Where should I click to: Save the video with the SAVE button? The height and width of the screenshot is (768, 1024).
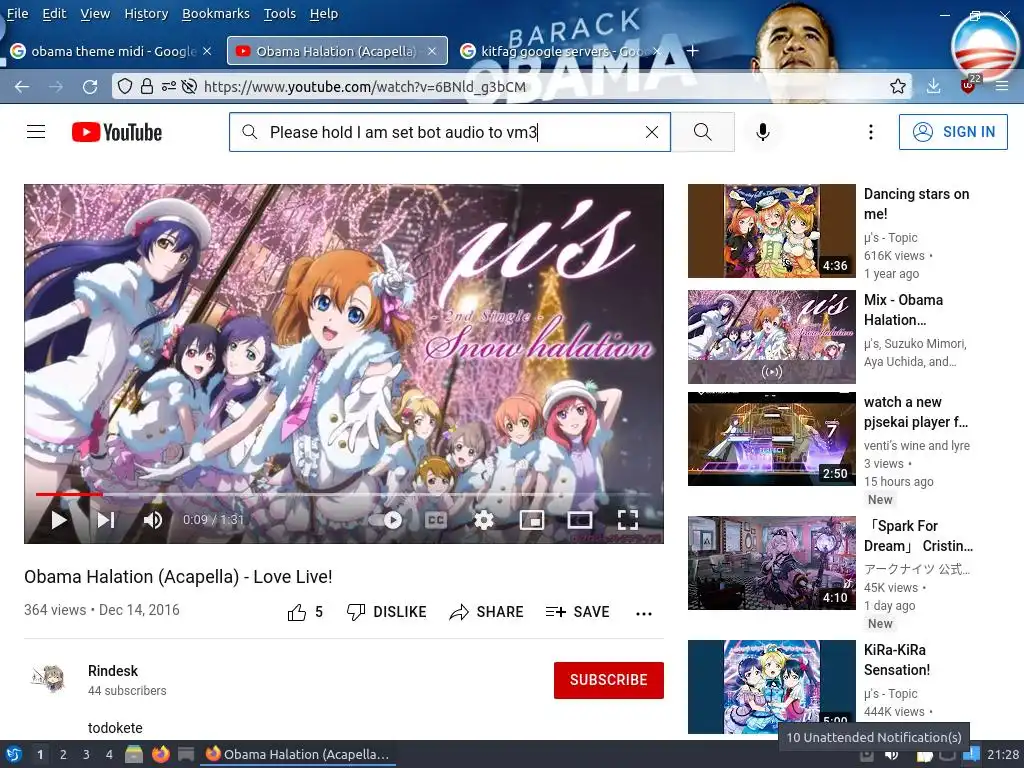[577, 612]
